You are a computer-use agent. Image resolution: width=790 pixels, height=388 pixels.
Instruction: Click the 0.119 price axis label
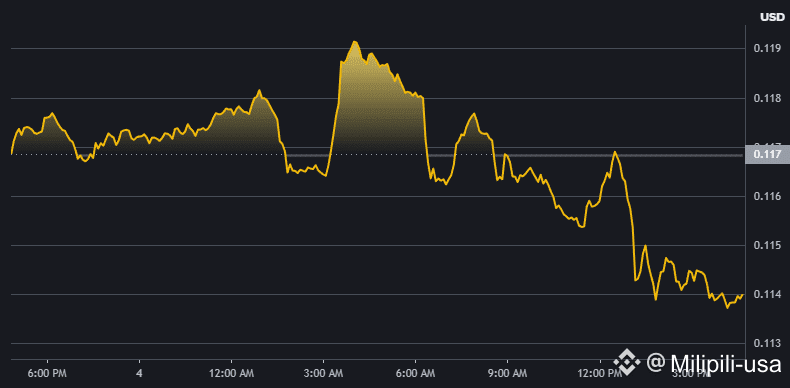tap(767, 49)
